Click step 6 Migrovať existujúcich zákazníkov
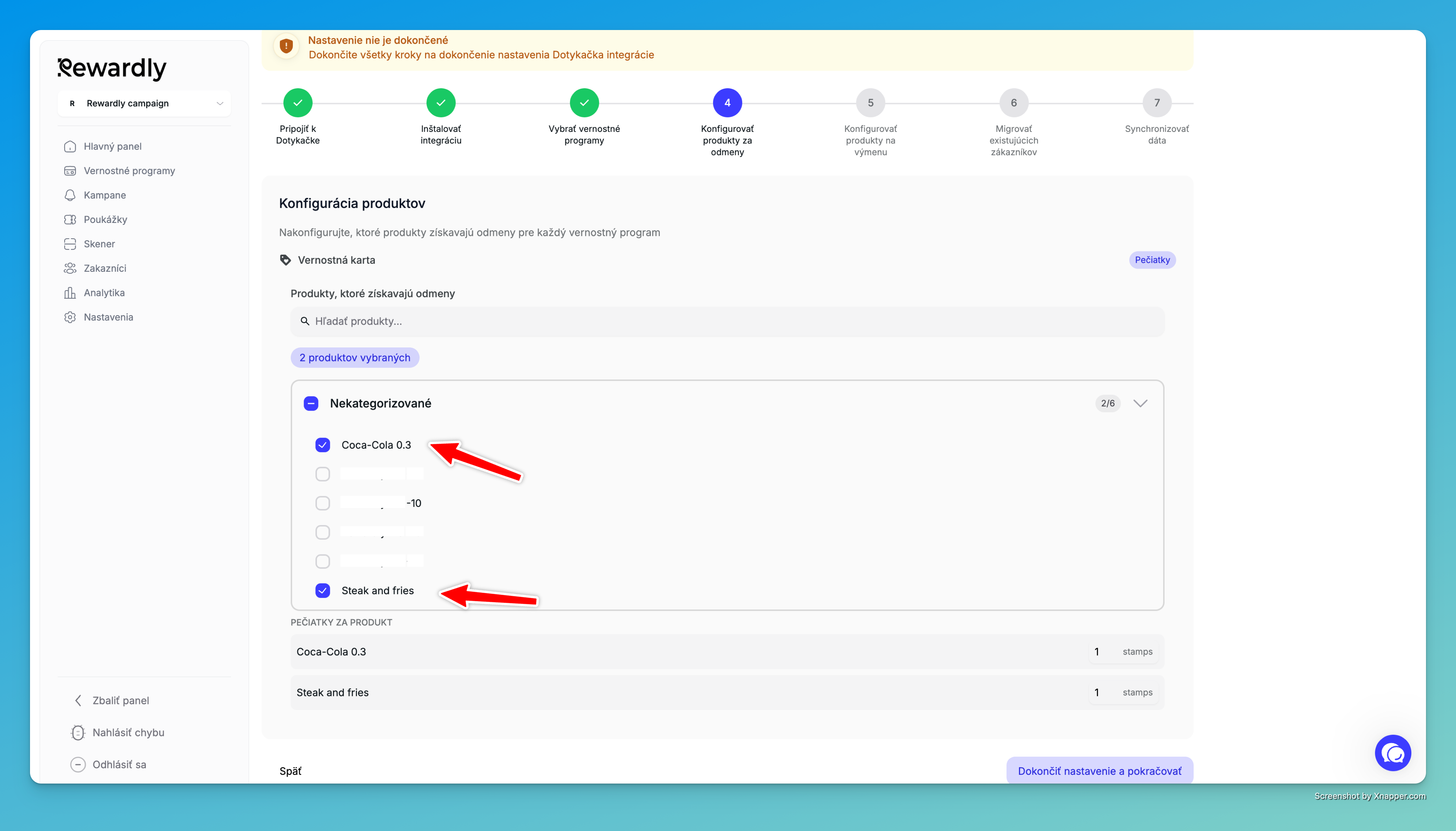Screen dimensions: 1456x831 click(1014, 103)
